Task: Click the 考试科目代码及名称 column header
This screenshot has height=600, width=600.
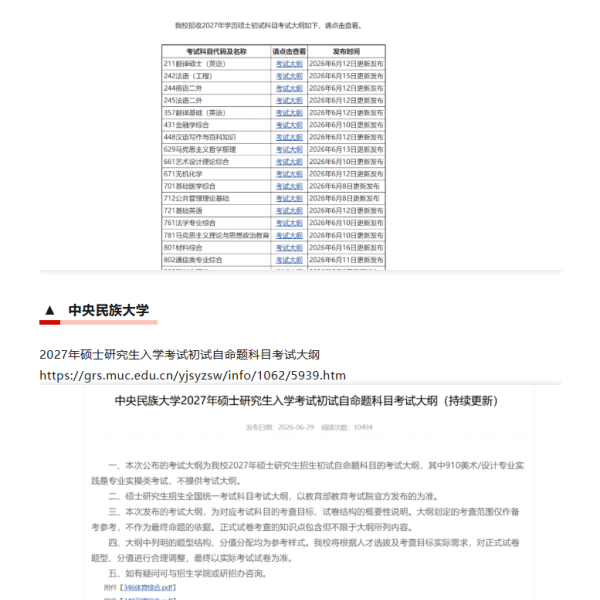Action: point(216,51)
